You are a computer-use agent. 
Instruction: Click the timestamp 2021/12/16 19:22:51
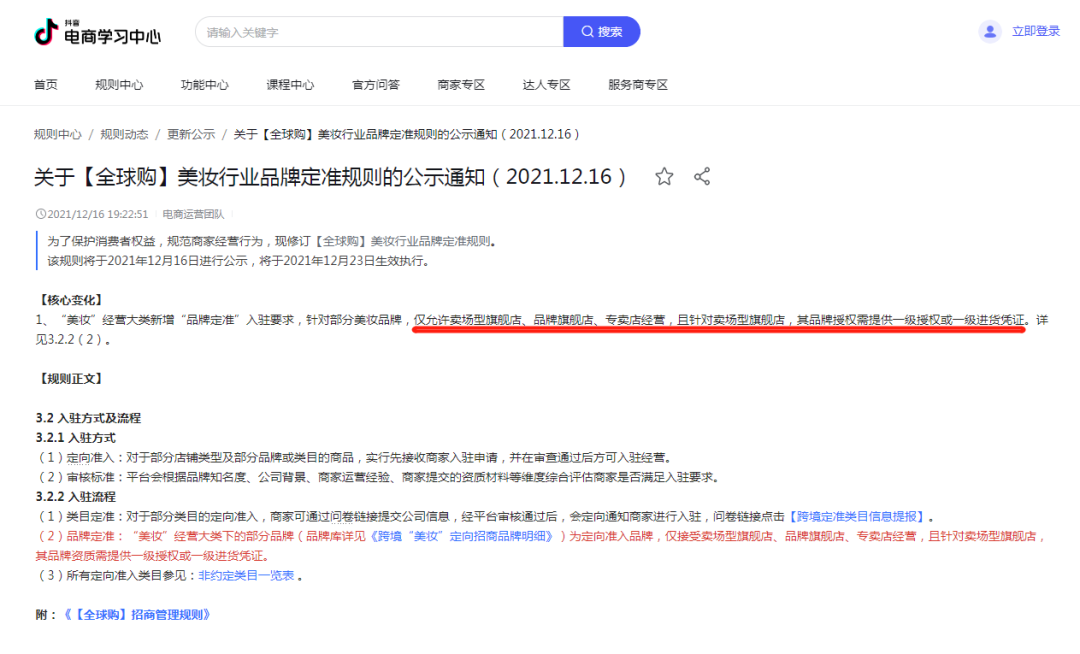point(97,214)
